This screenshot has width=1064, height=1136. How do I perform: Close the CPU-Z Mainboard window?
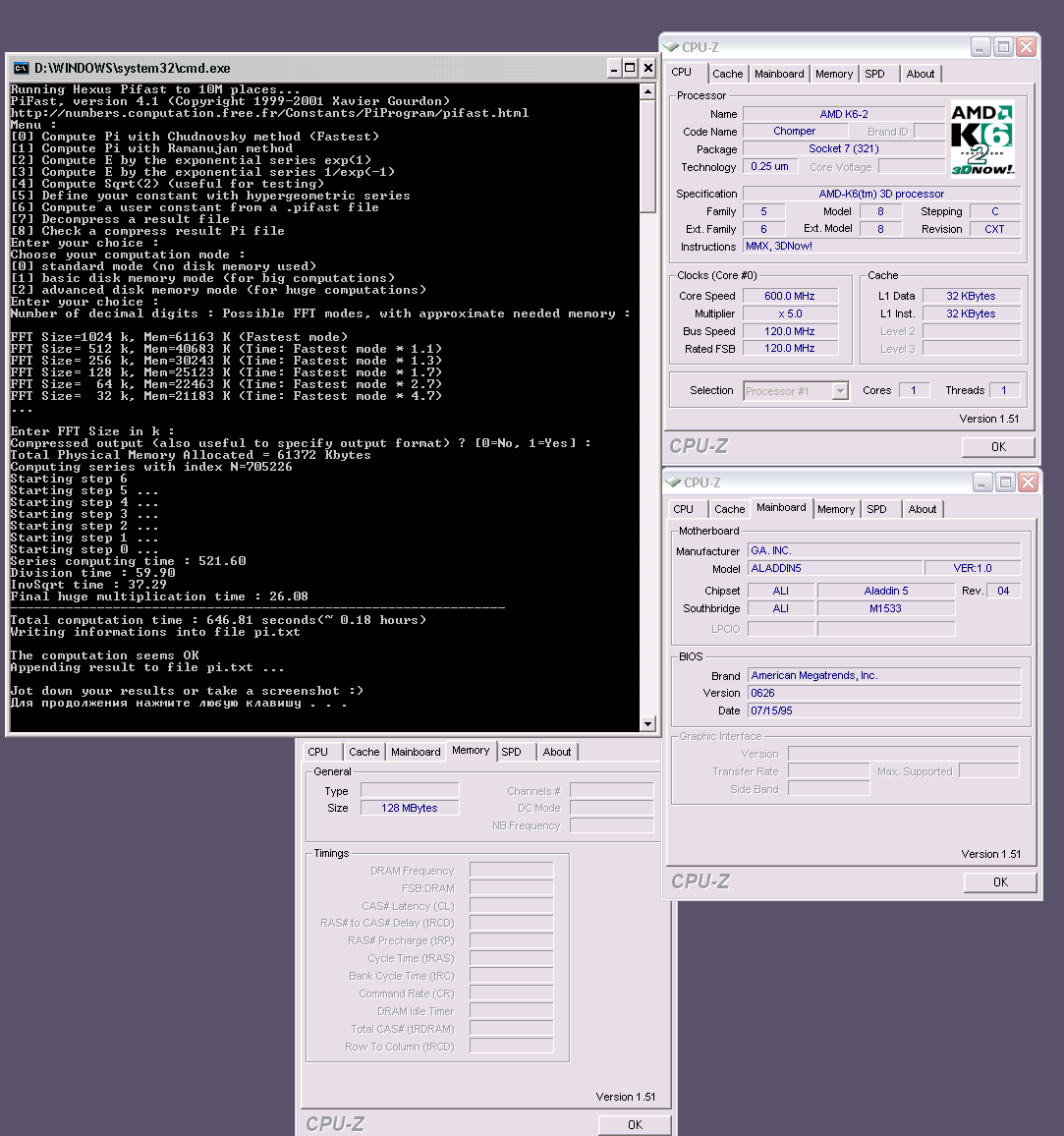point(1028,483)
